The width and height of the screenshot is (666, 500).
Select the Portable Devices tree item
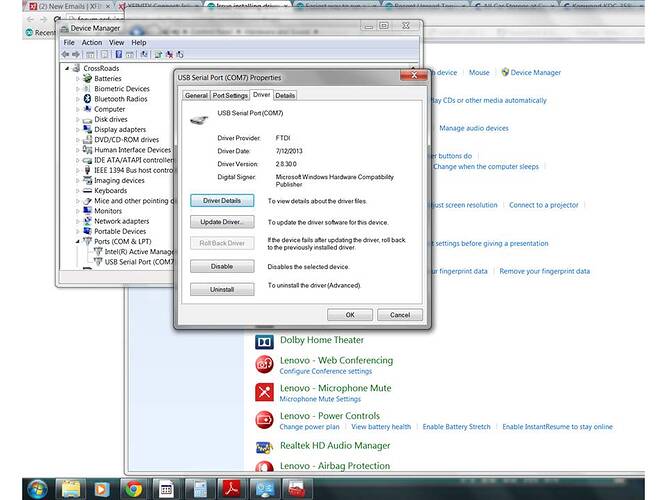point(120,231)
